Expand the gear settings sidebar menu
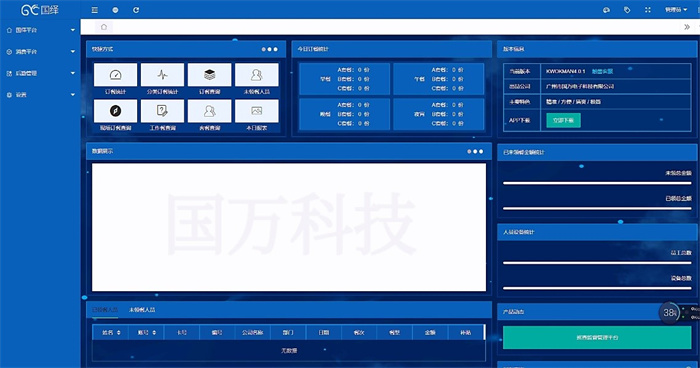 click(40, 95)
